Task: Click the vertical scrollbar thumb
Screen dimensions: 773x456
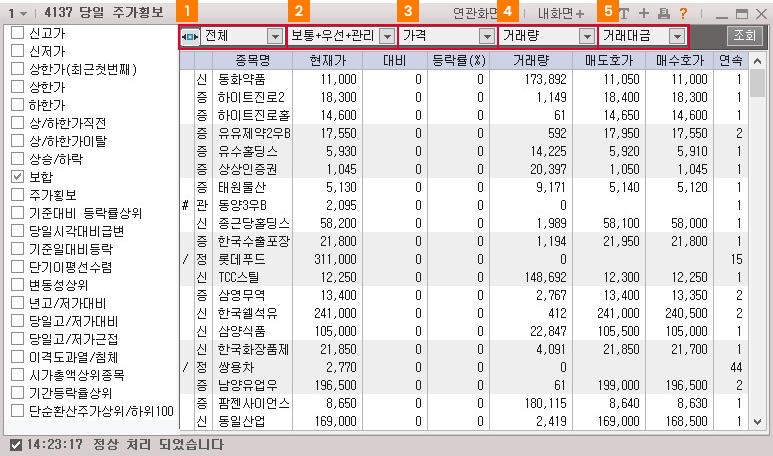Action: click(x=757, y=83)
